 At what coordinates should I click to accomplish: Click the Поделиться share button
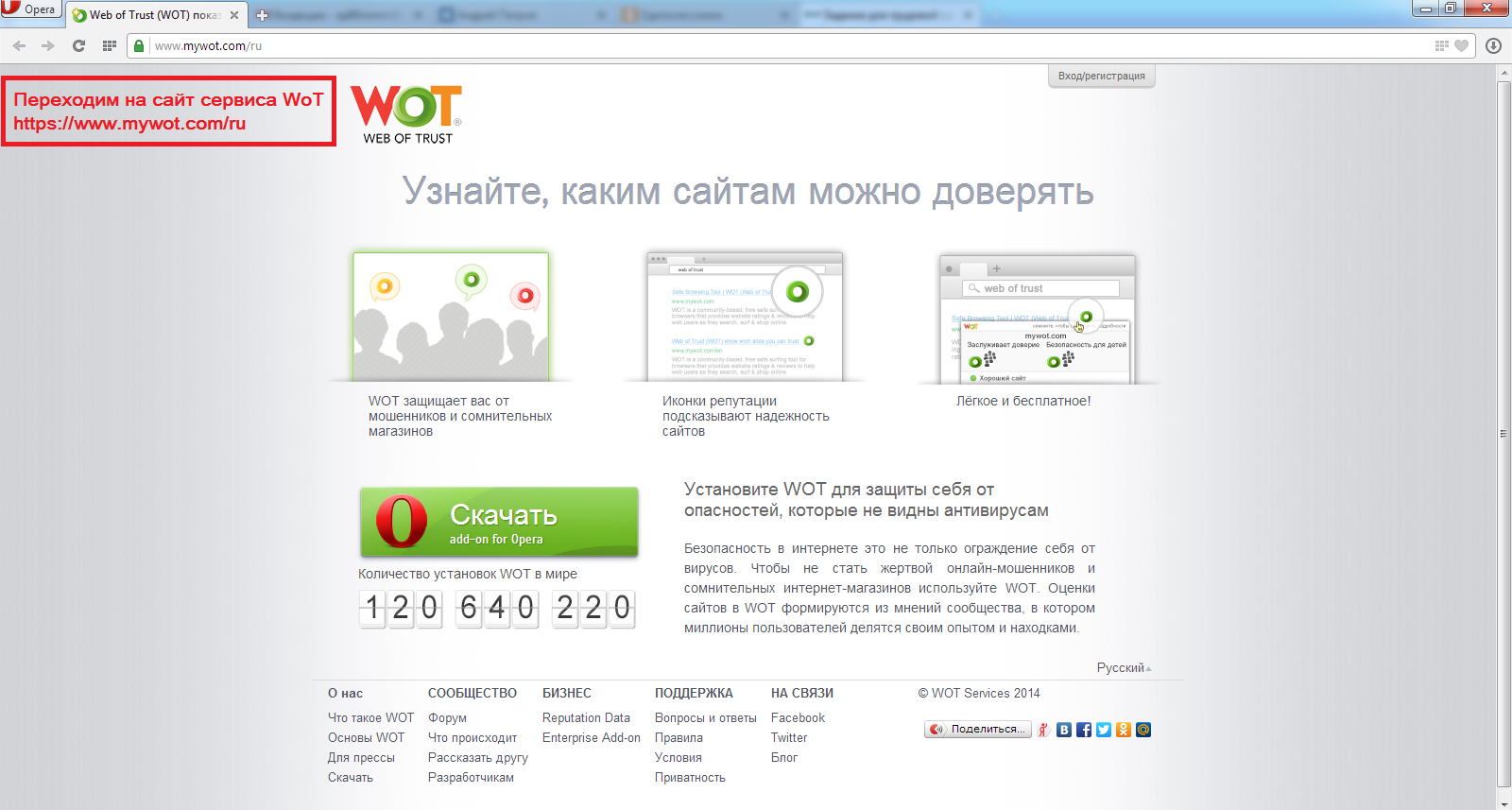[977, 729]
